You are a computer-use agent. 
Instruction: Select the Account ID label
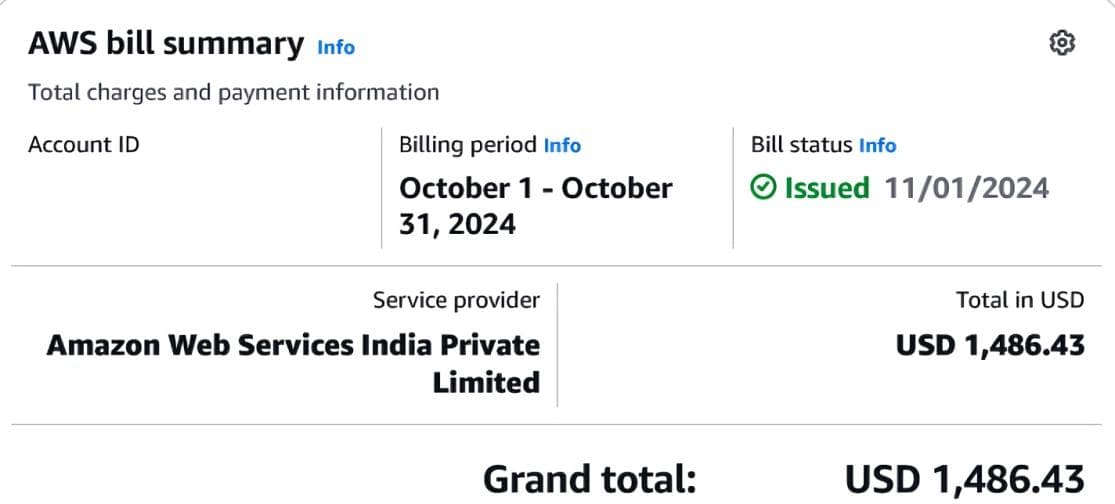click(x=84, y=145)
